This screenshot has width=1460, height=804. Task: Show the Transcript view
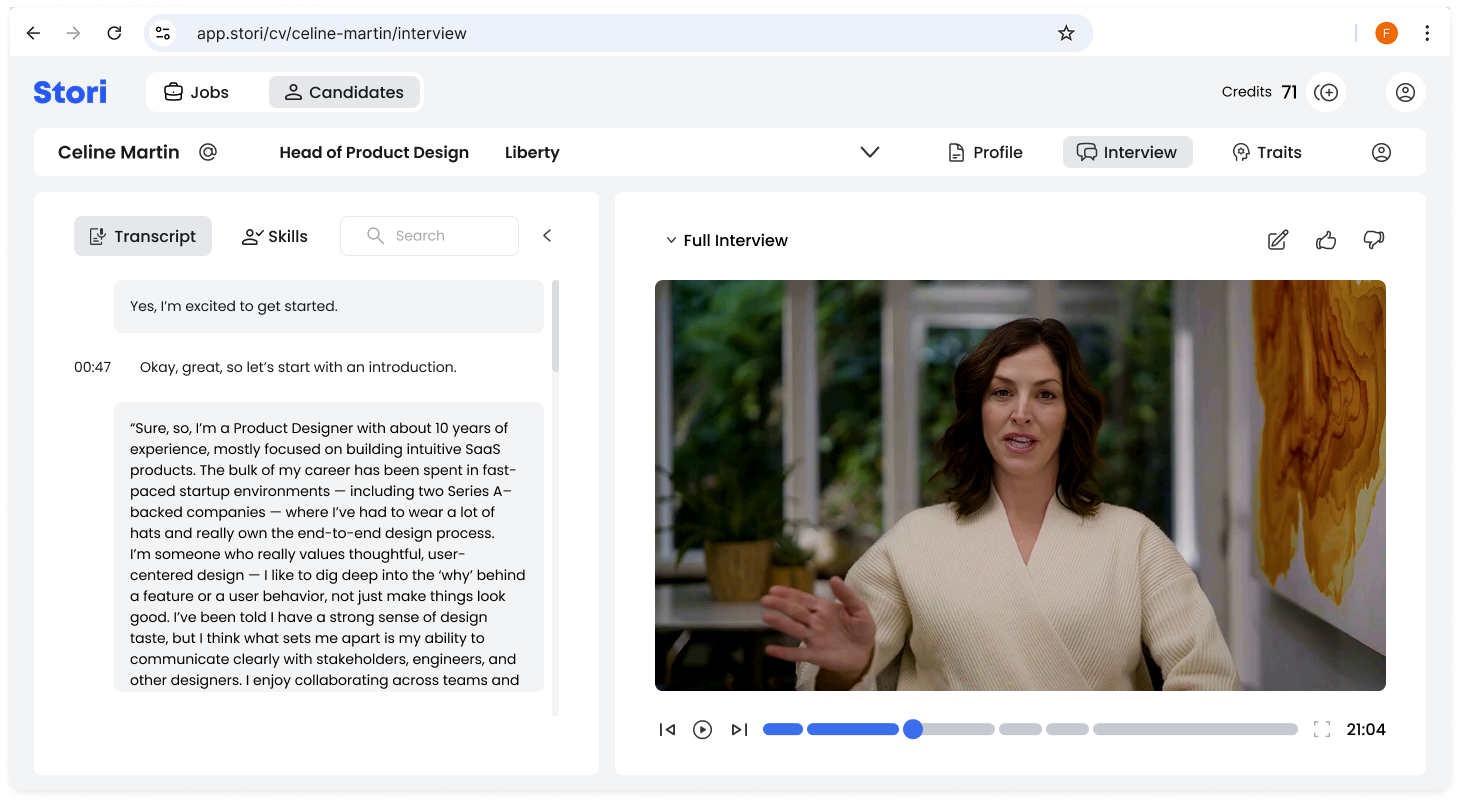tap(143, 236)
